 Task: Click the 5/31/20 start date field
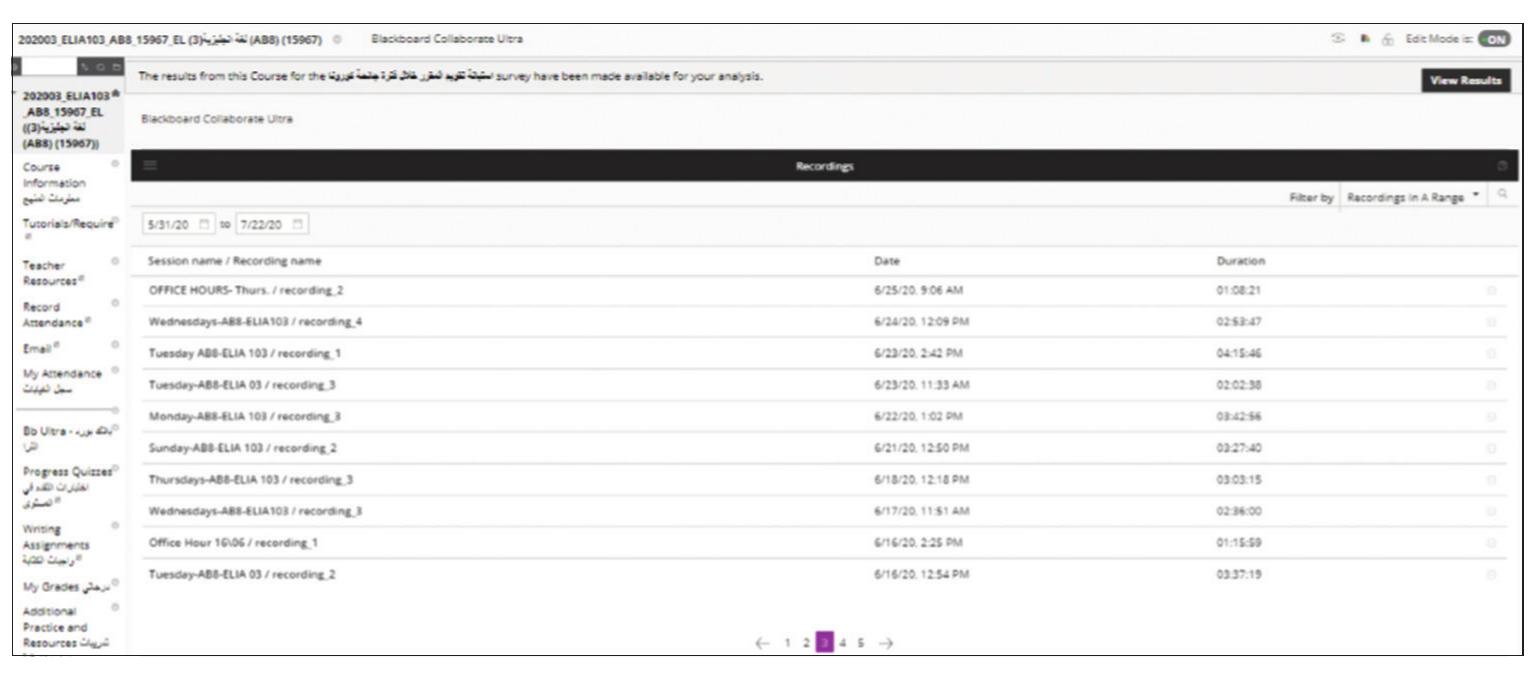pos(170,222)
